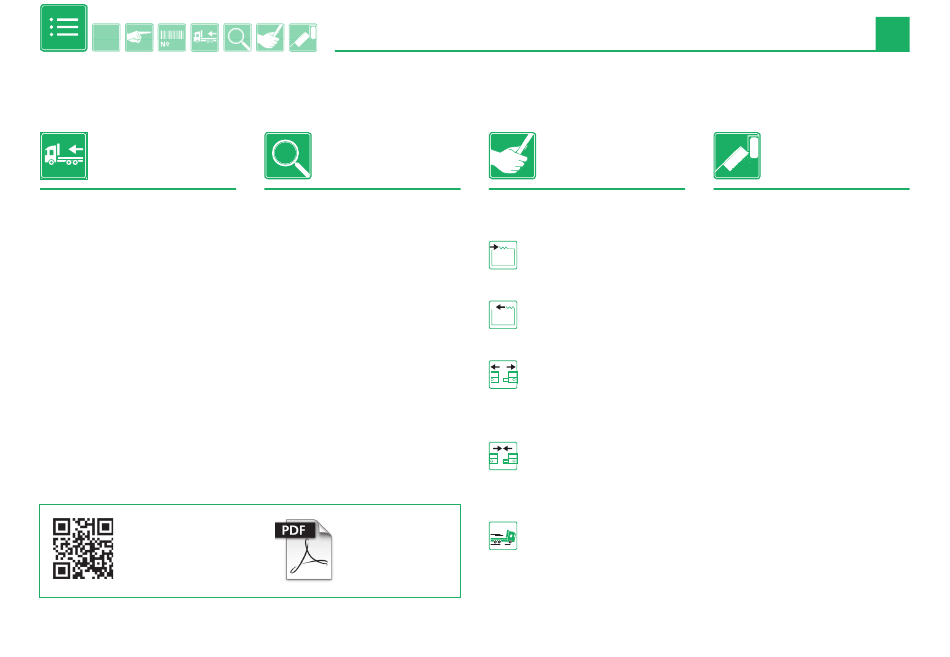
Task: Select the large hand holding pen section icon
Action: coord(513,156)
